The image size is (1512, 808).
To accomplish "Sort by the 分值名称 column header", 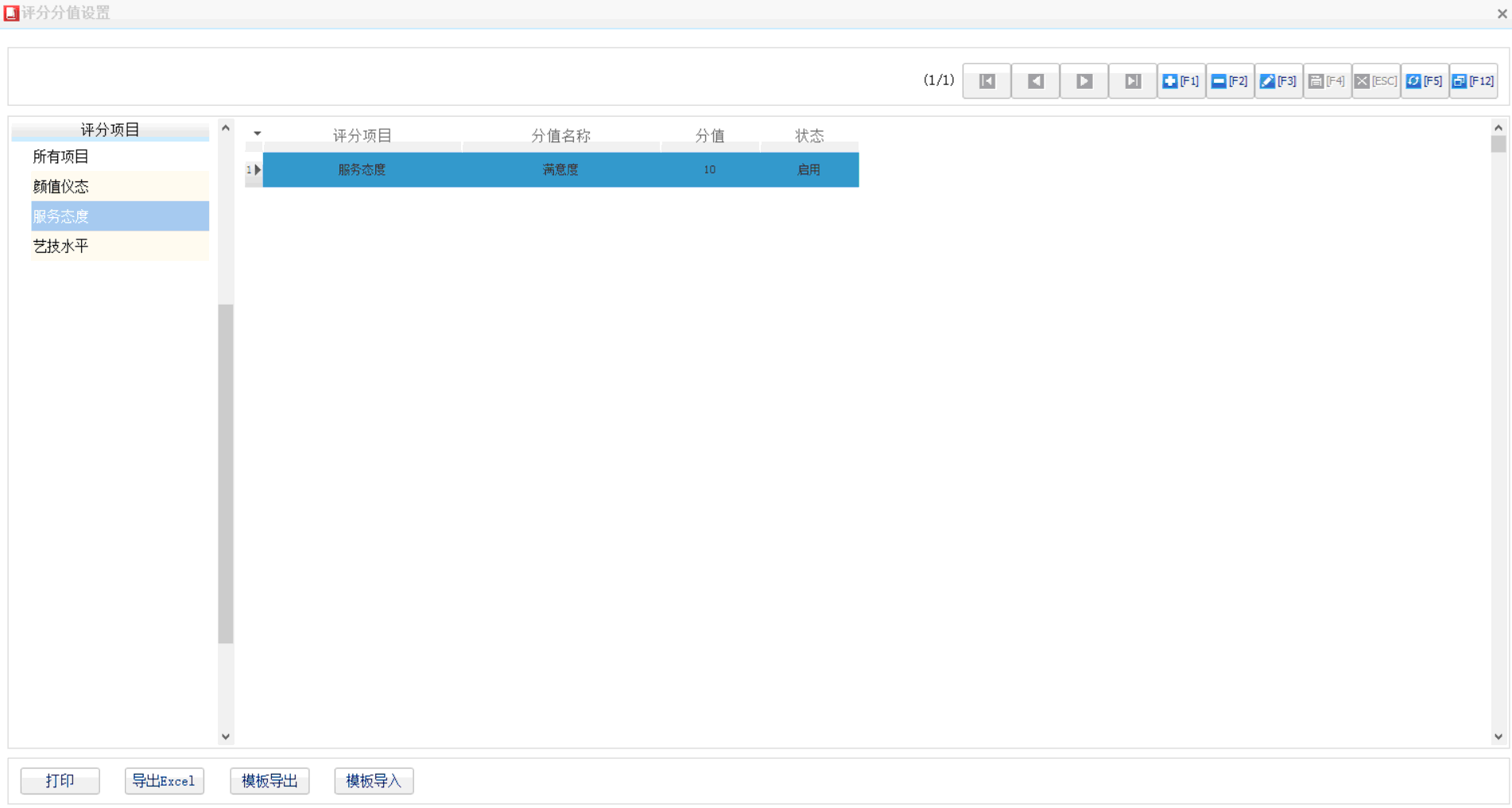I will pos(560,136).
